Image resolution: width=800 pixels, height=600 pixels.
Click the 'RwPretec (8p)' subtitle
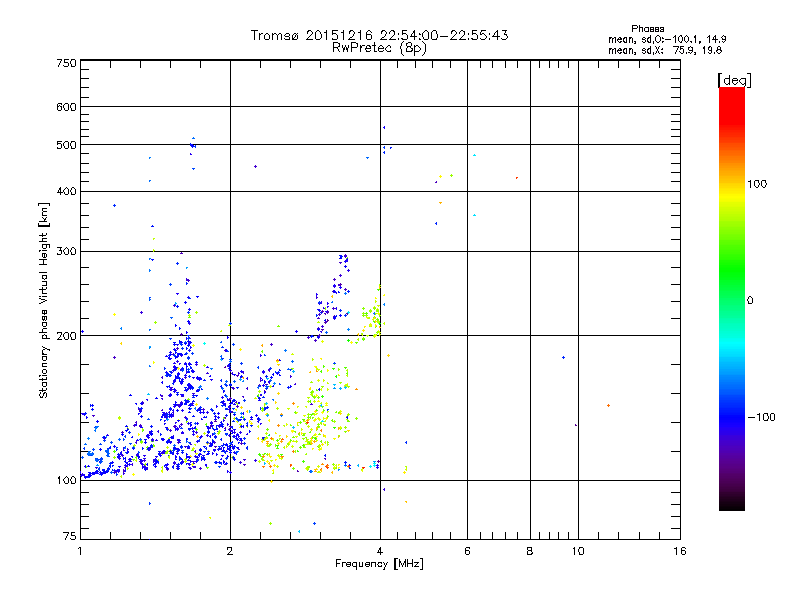(379, 48)
